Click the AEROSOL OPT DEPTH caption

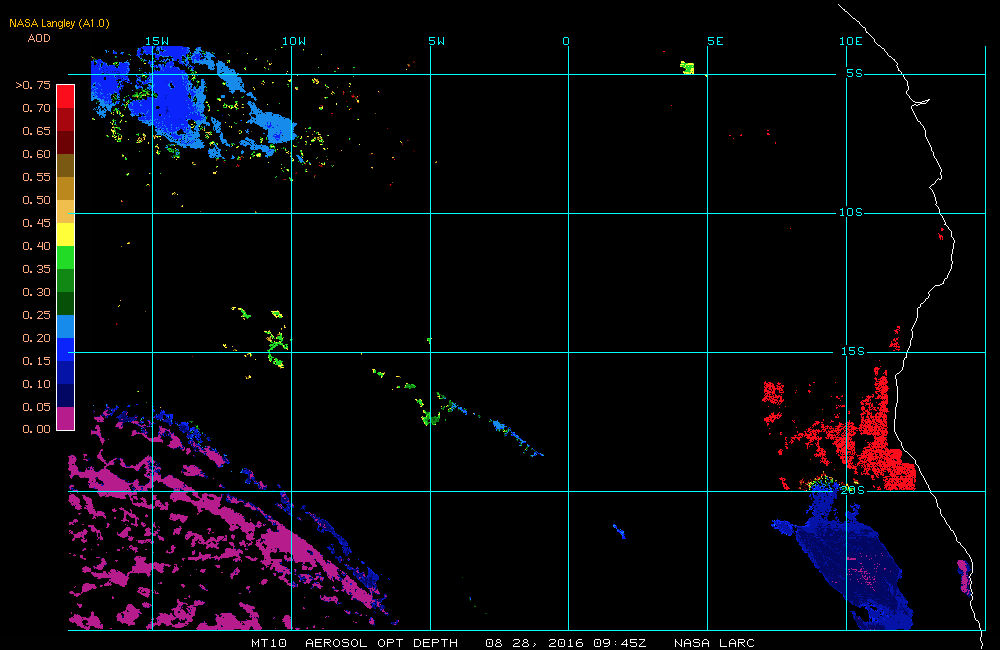coord(381,643)
